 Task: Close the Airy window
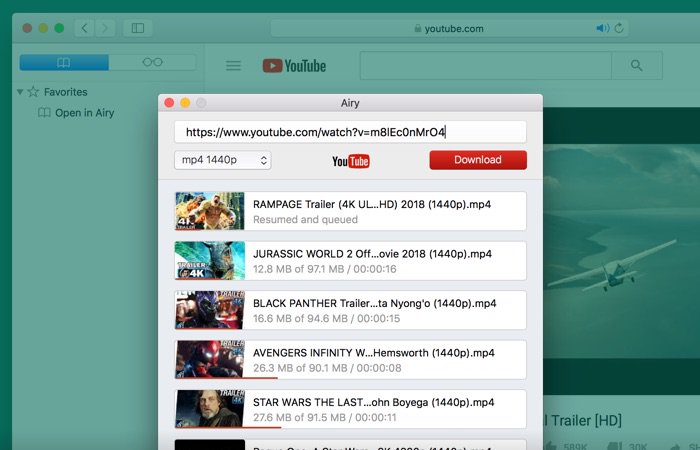169,103
